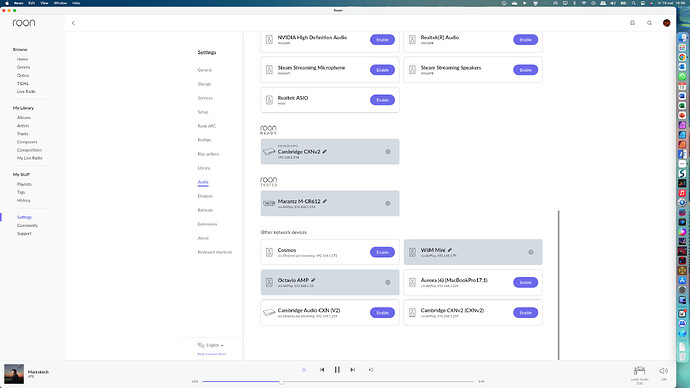Image resolution: width=690 pixels, height=388 pixels.
Task: Open the user profile avatar
Action: coord(666,23)
